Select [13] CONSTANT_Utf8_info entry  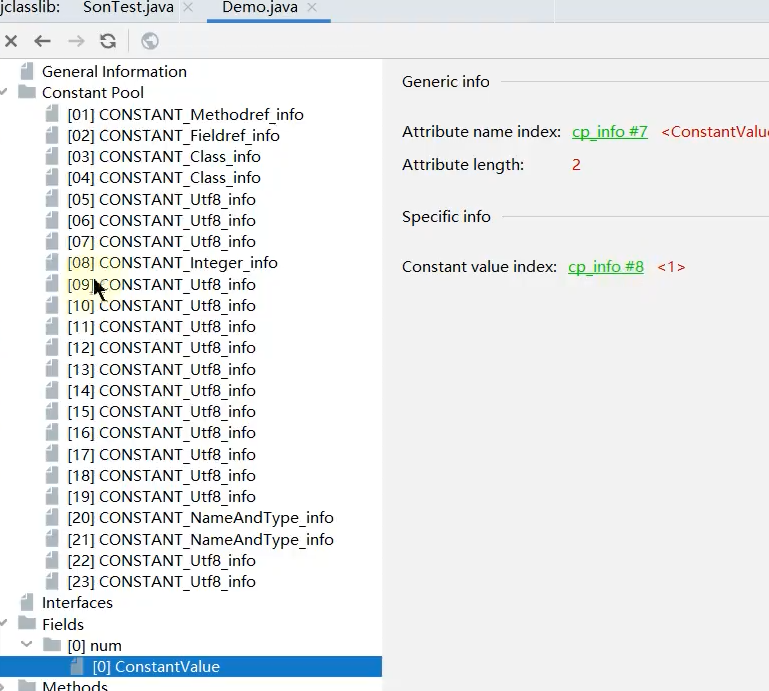pyautogui.click(x=161, y=370)
